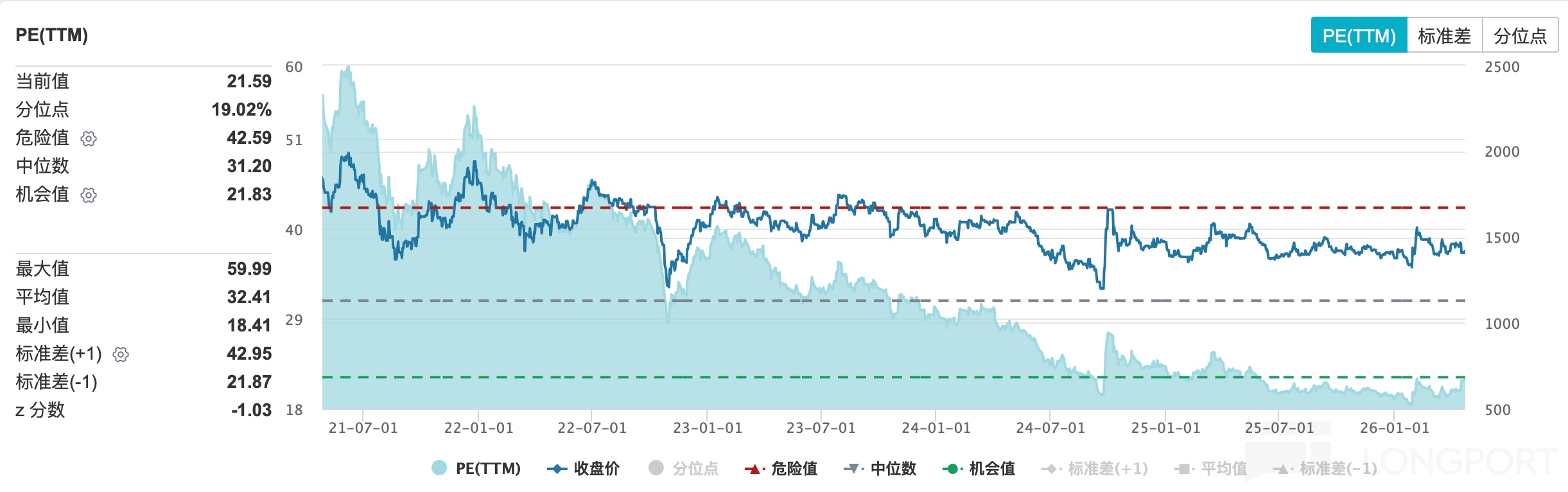Toggle the 标准差(-1) legend entry
Screen dimensions: 1568x492
click(x=1327, y=469)
